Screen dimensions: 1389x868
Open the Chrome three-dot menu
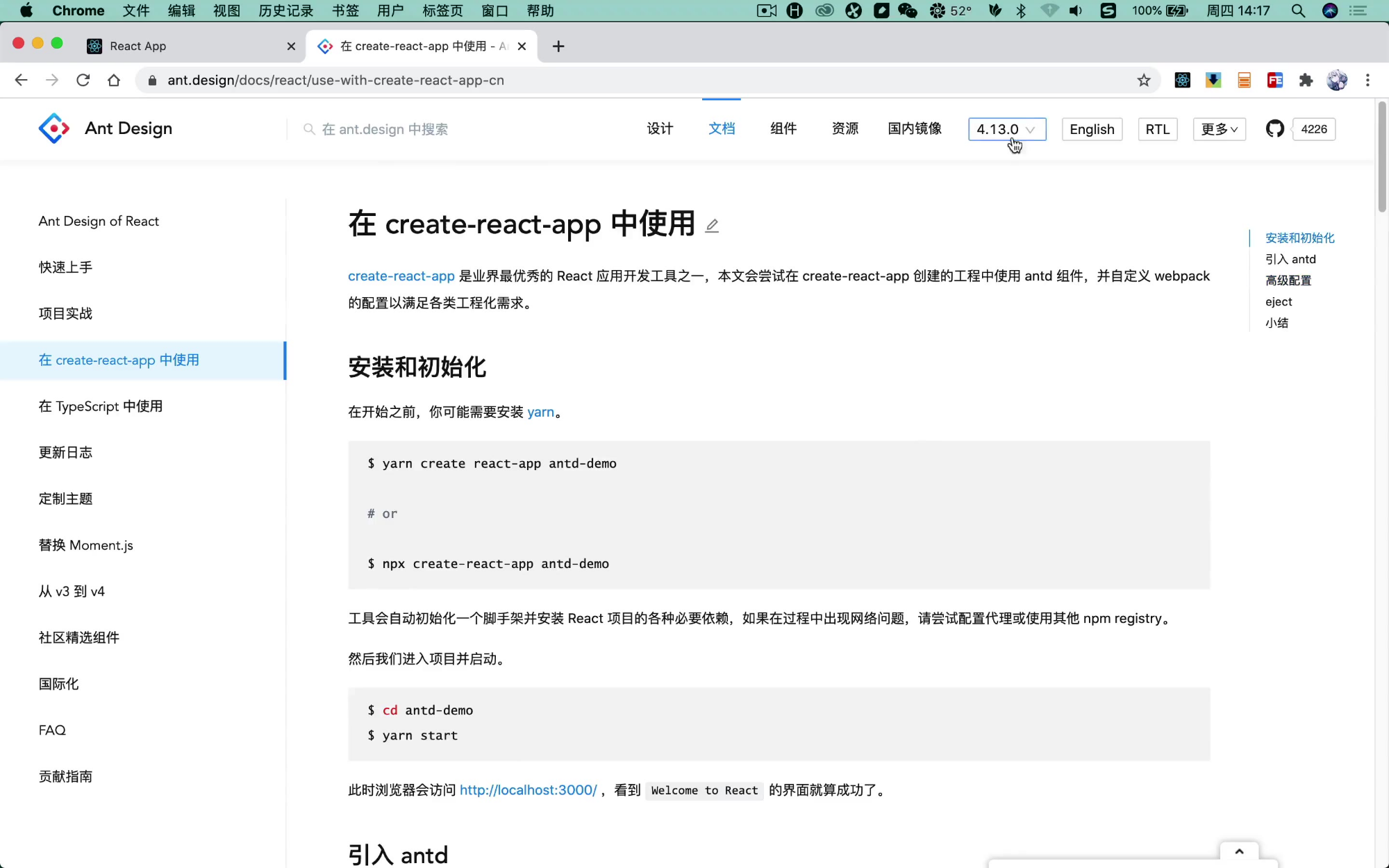1367,81
